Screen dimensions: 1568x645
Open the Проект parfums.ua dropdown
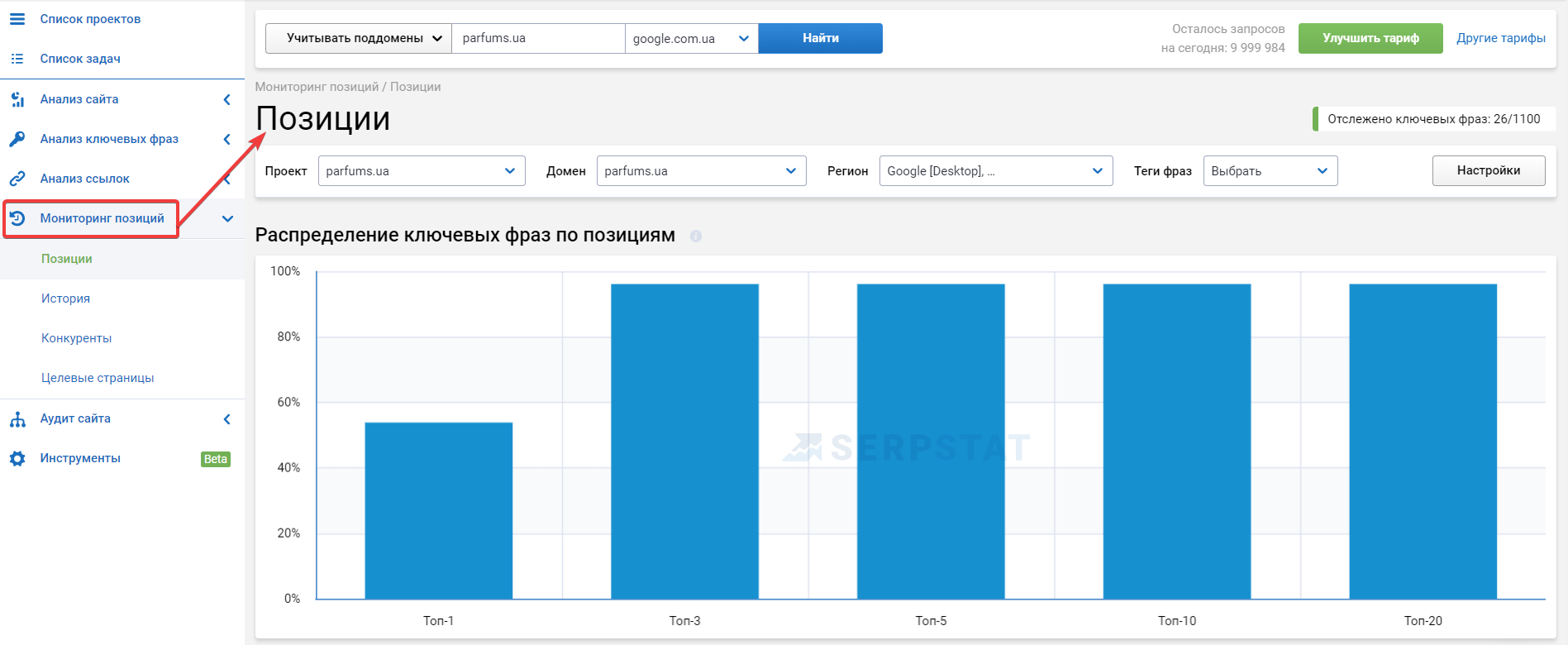pos(422,171)
